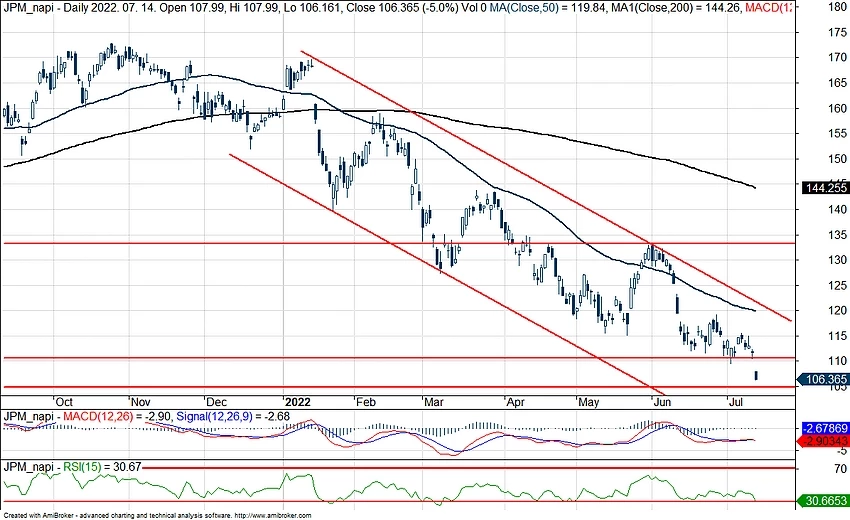The width and height of the screenshot is (850, 520).
Task: Click the 170 price axis label
Action: click(838, 57)
